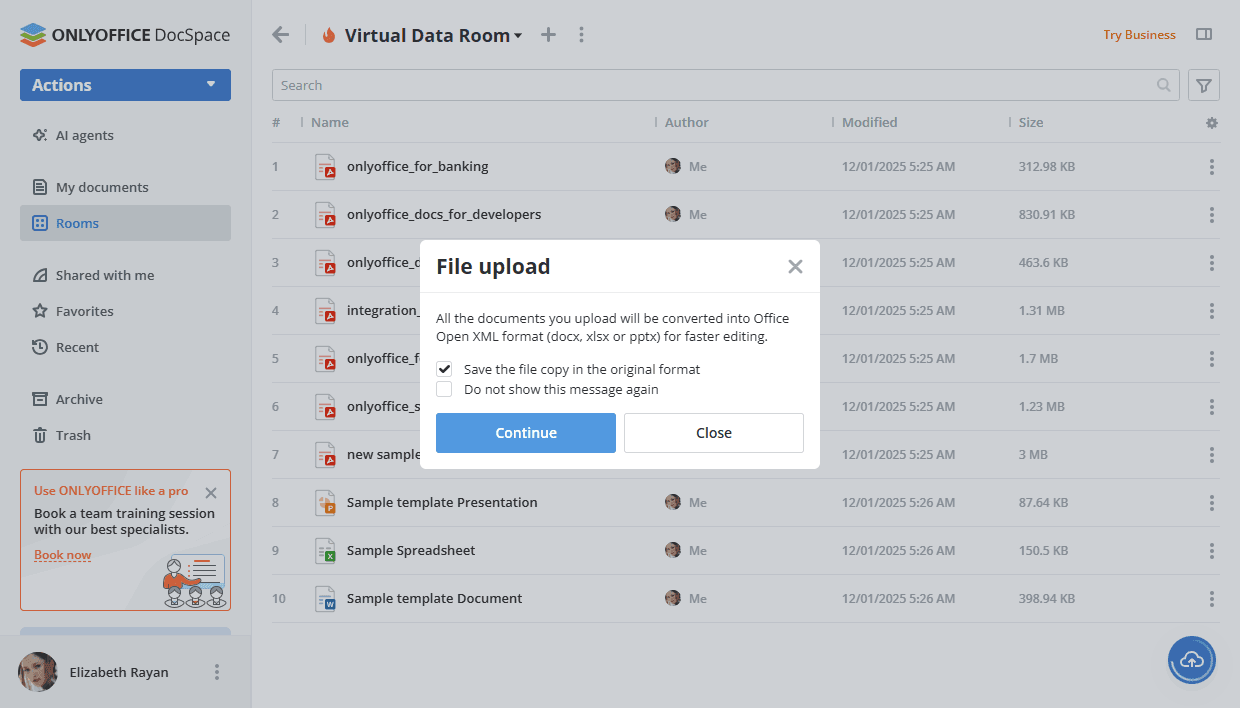Close the File upload dialog with X
The image size is (1240, 708).
795,266
